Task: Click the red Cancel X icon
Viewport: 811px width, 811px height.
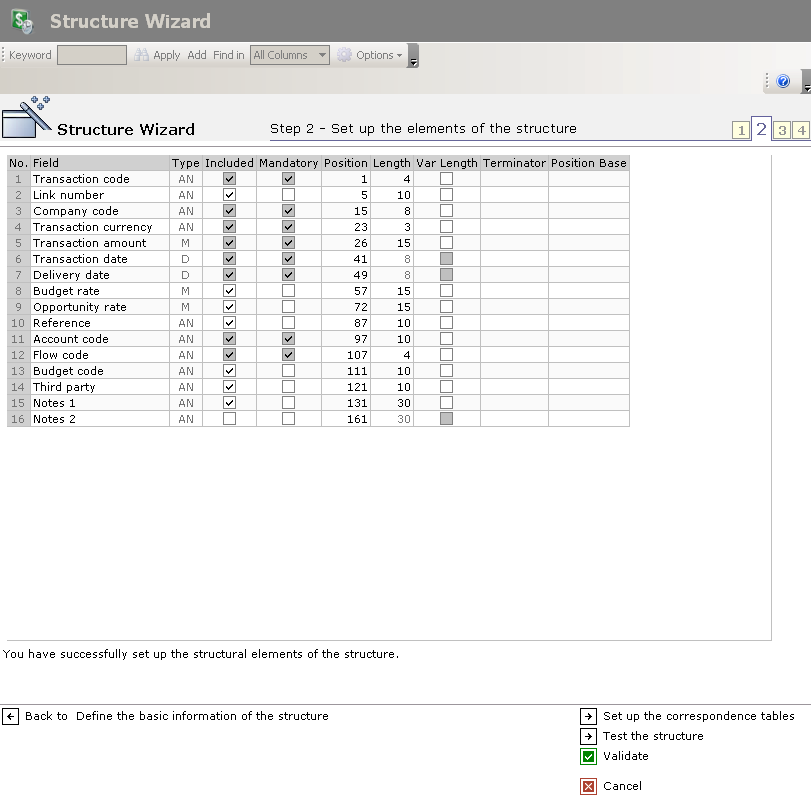Action: [x=588, y=786]
